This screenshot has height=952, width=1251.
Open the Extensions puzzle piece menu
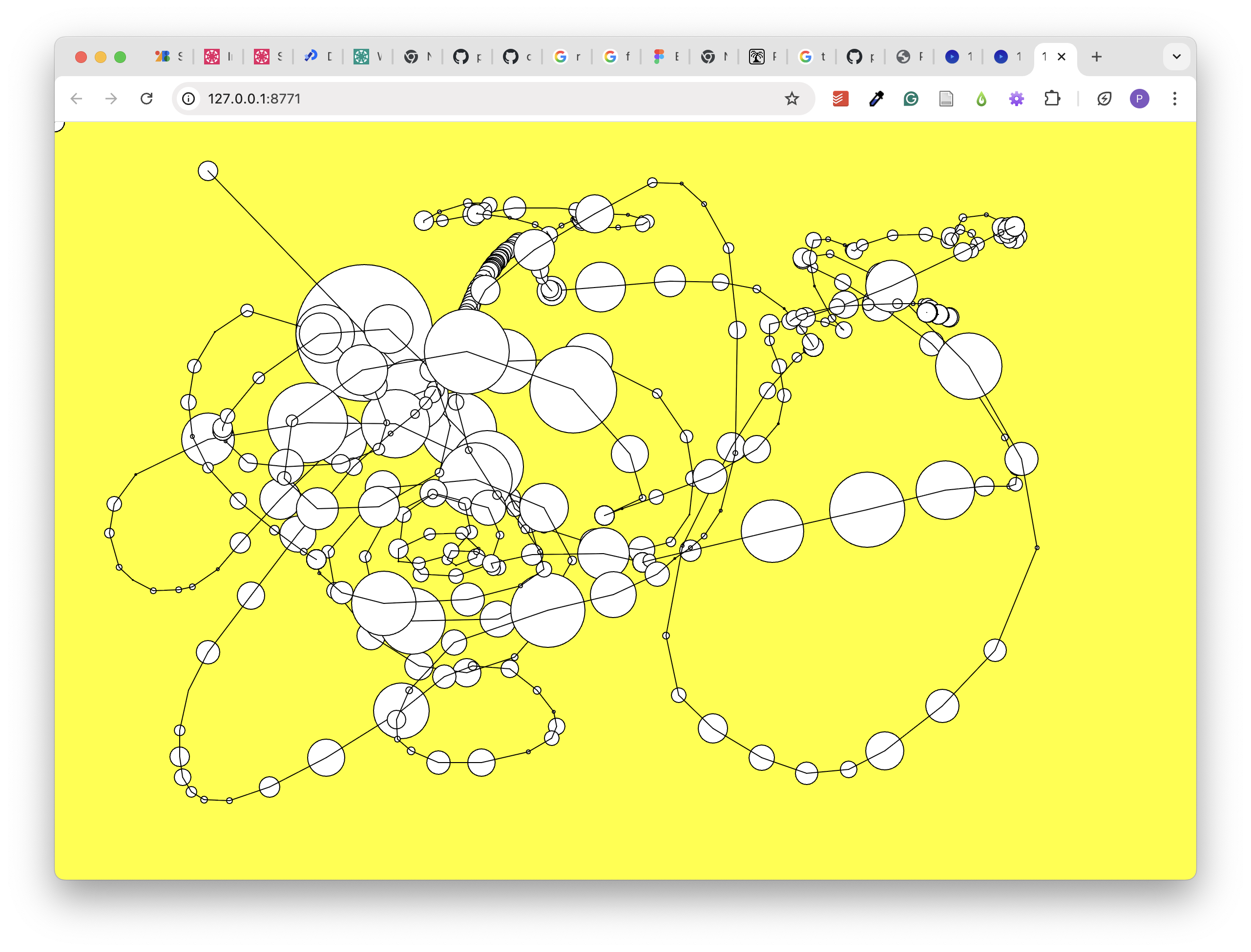coord(1052,99)
